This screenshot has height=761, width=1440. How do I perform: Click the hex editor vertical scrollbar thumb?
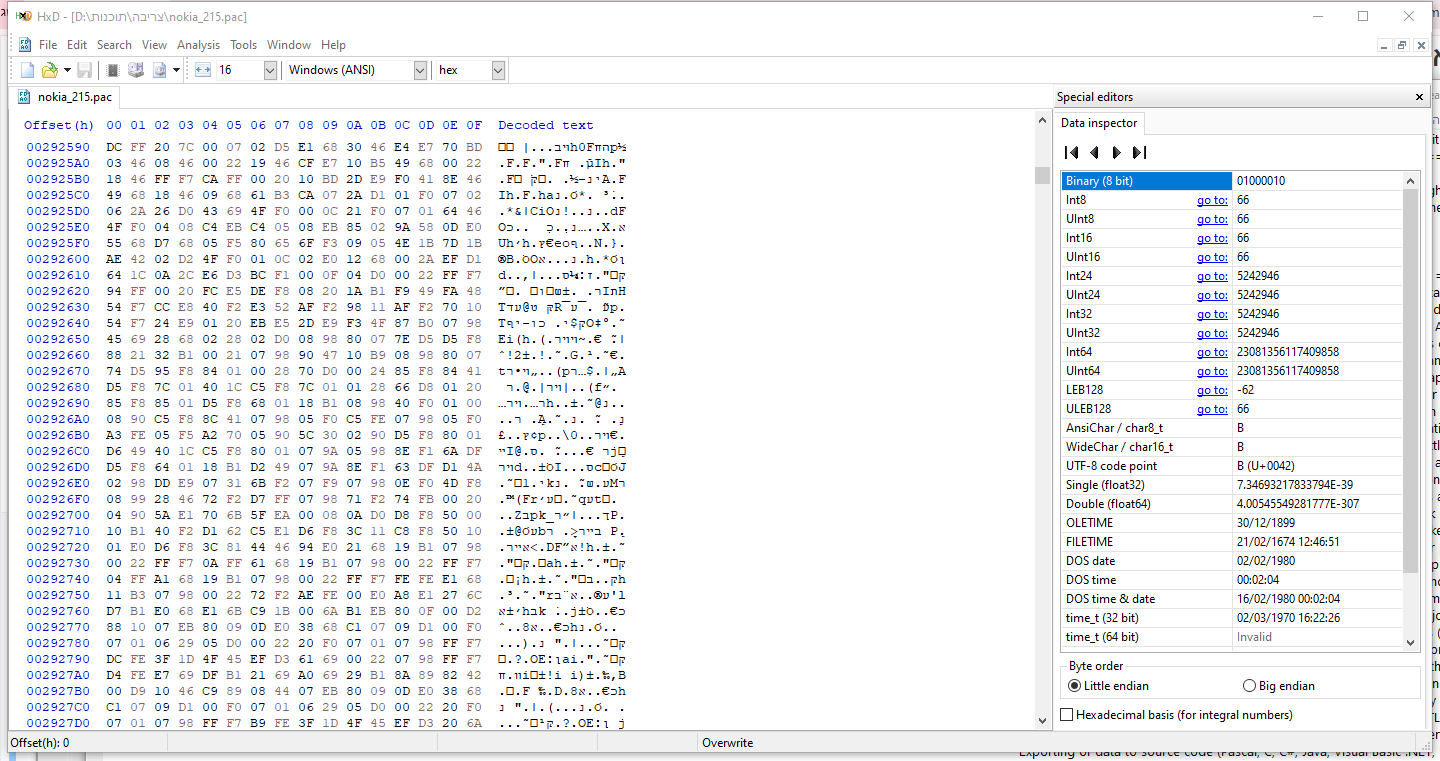(x=1042, y=176)
